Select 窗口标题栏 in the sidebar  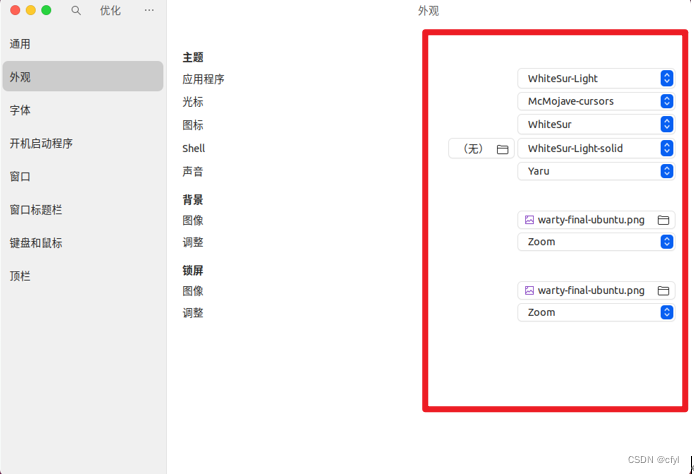pos(36,210)
